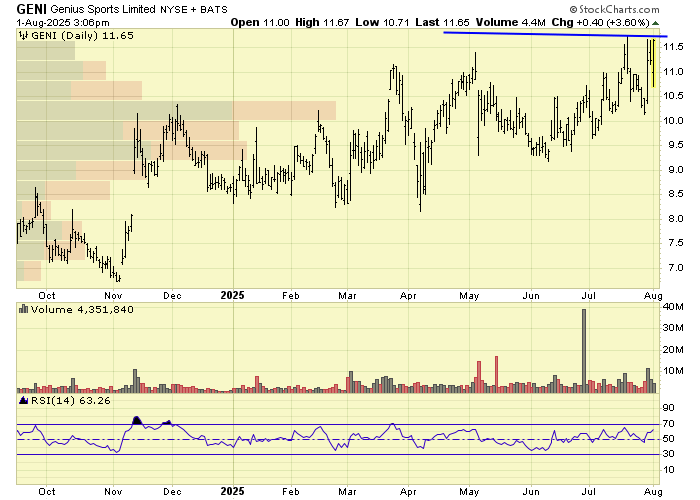
Task: Click the 30 RSI axis label
Action: coord(669,454)
